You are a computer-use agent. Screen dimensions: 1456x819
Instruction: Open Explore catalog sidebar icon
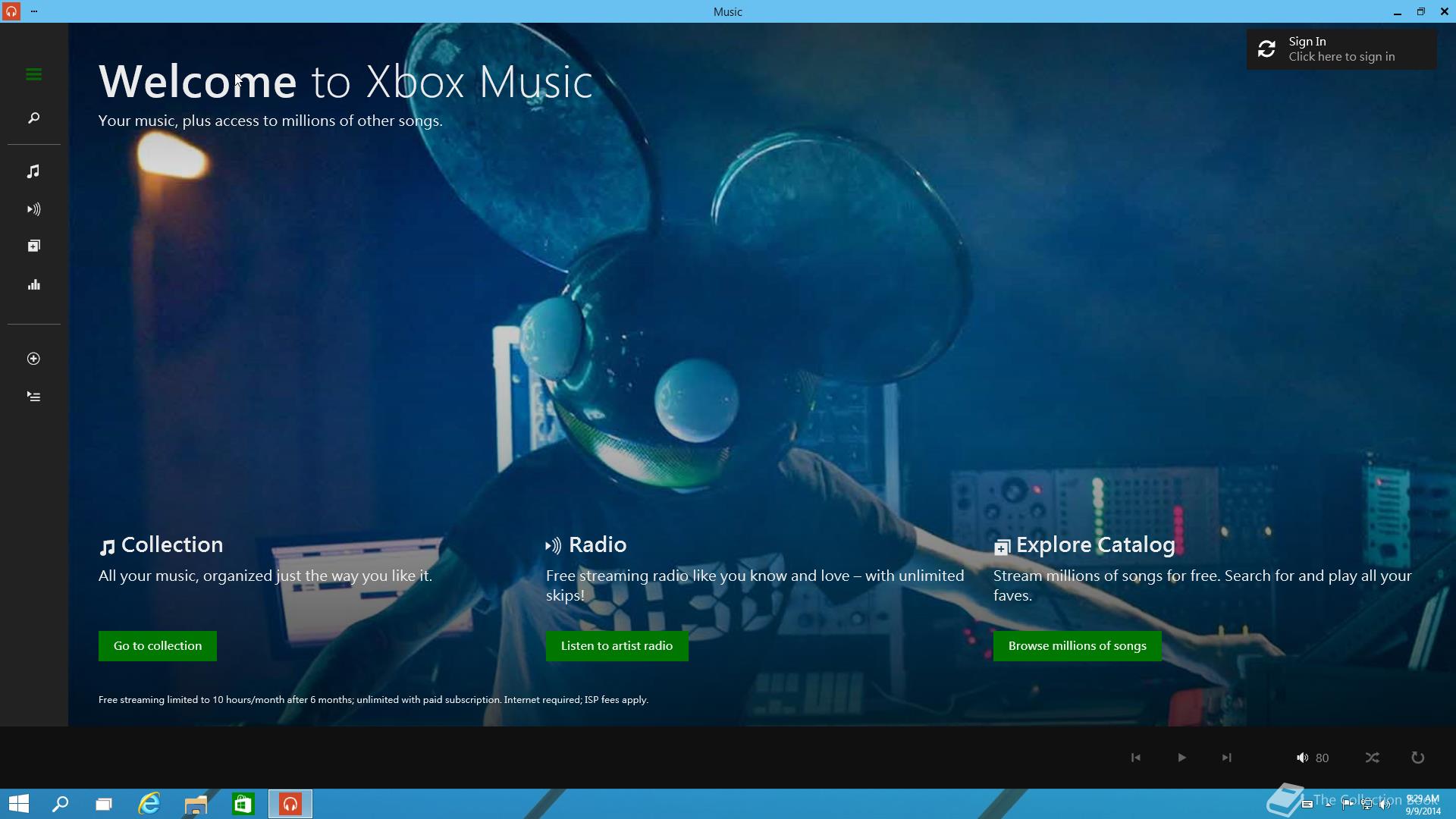(33, 246)
